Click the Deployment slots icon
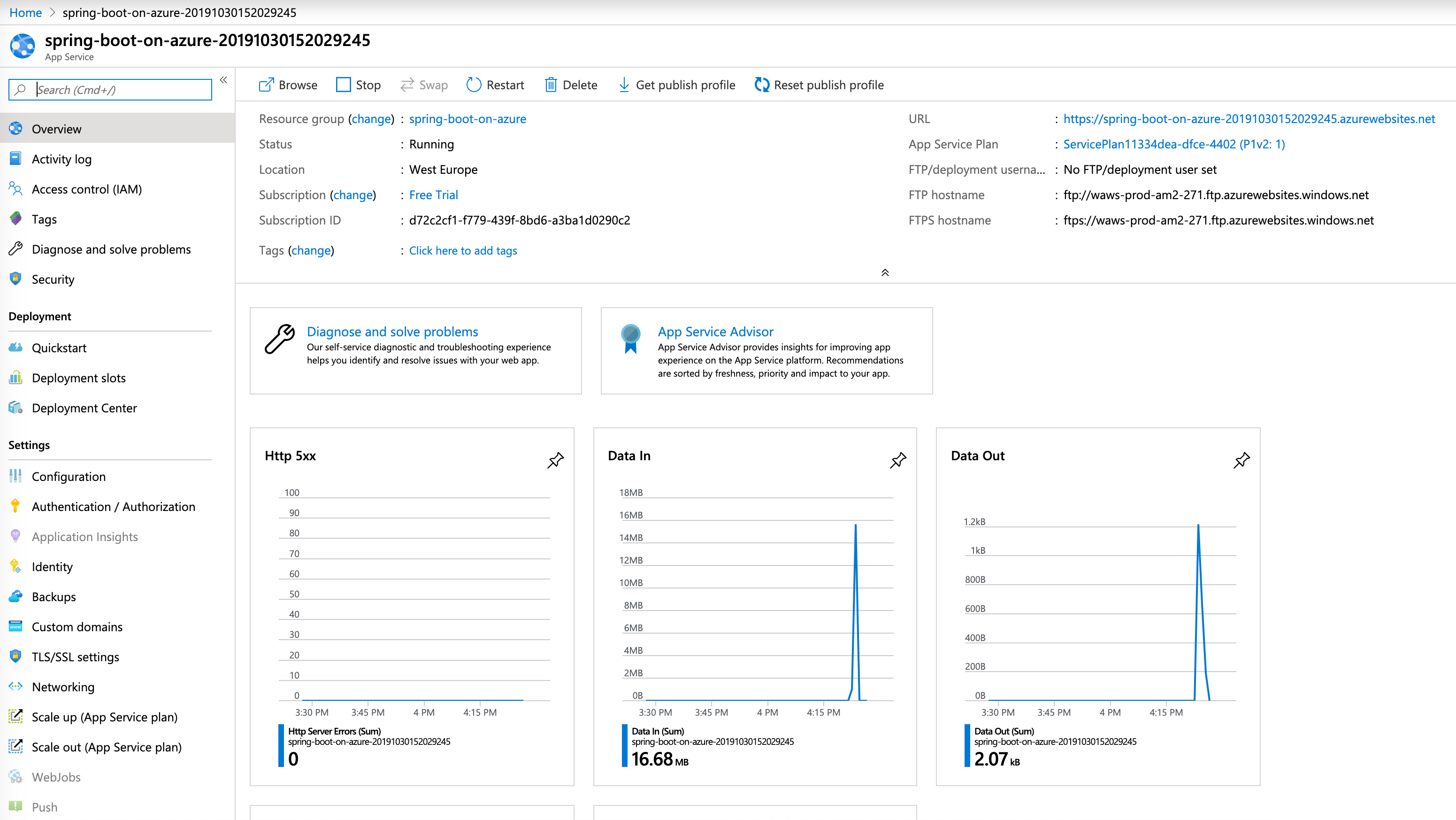The image size is (1456, 820). click(x=16, y=377)
